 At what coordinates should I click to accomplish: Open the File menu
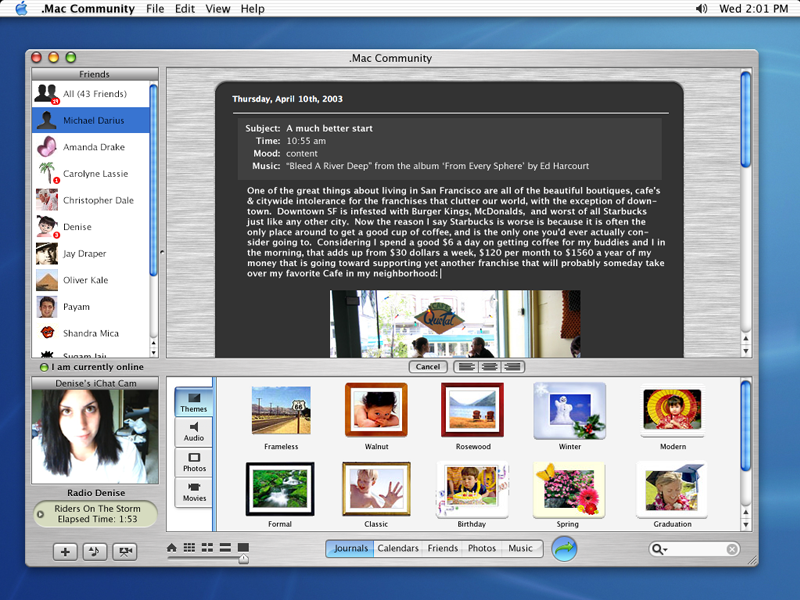pos(155,9)
